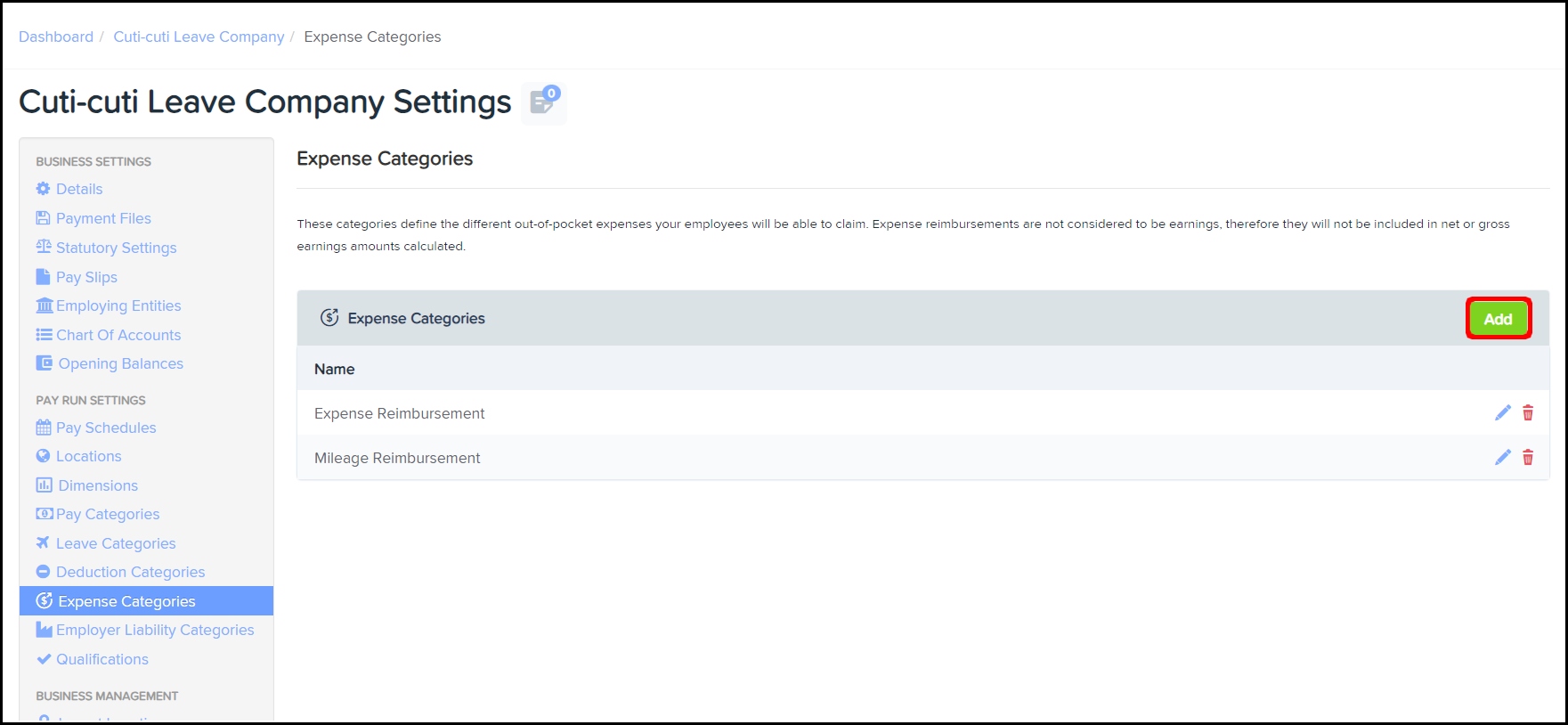Open Cuti-cuti Leave Company breadcrumb link

coord(199,37)
